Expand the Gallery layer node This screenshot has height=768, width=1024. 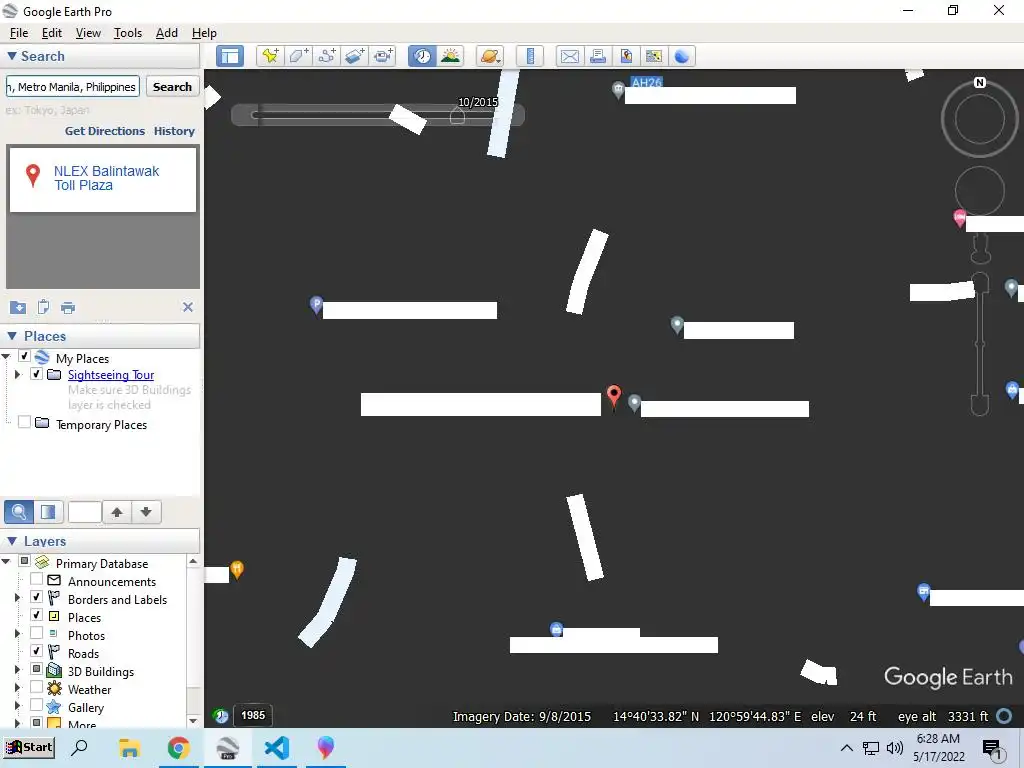[x=18, y=705]
